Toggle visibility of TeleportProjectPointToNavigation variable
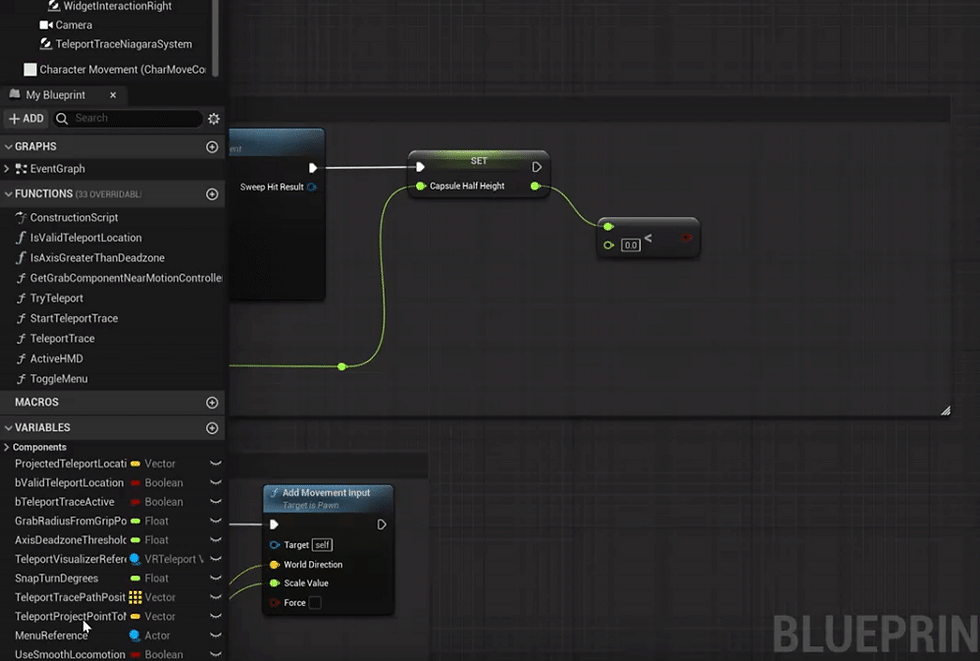Viewport: 980px width, 661px height. pyautogui.click(x=216, y=616)
